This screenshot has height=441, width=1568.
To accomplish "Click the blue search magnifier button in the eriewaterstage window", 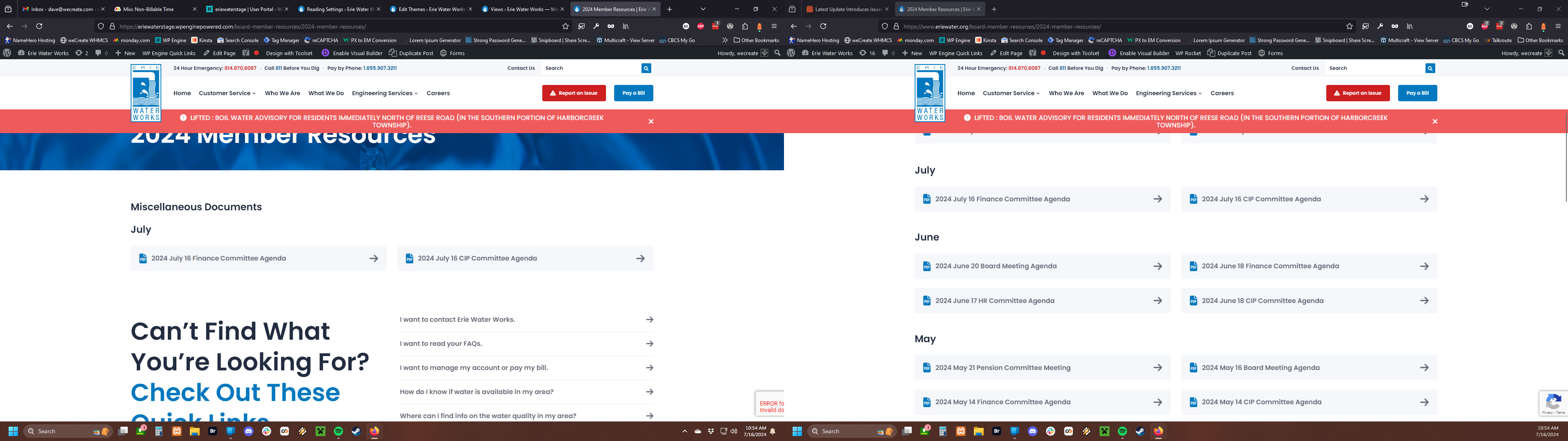I will click(646, 68).
